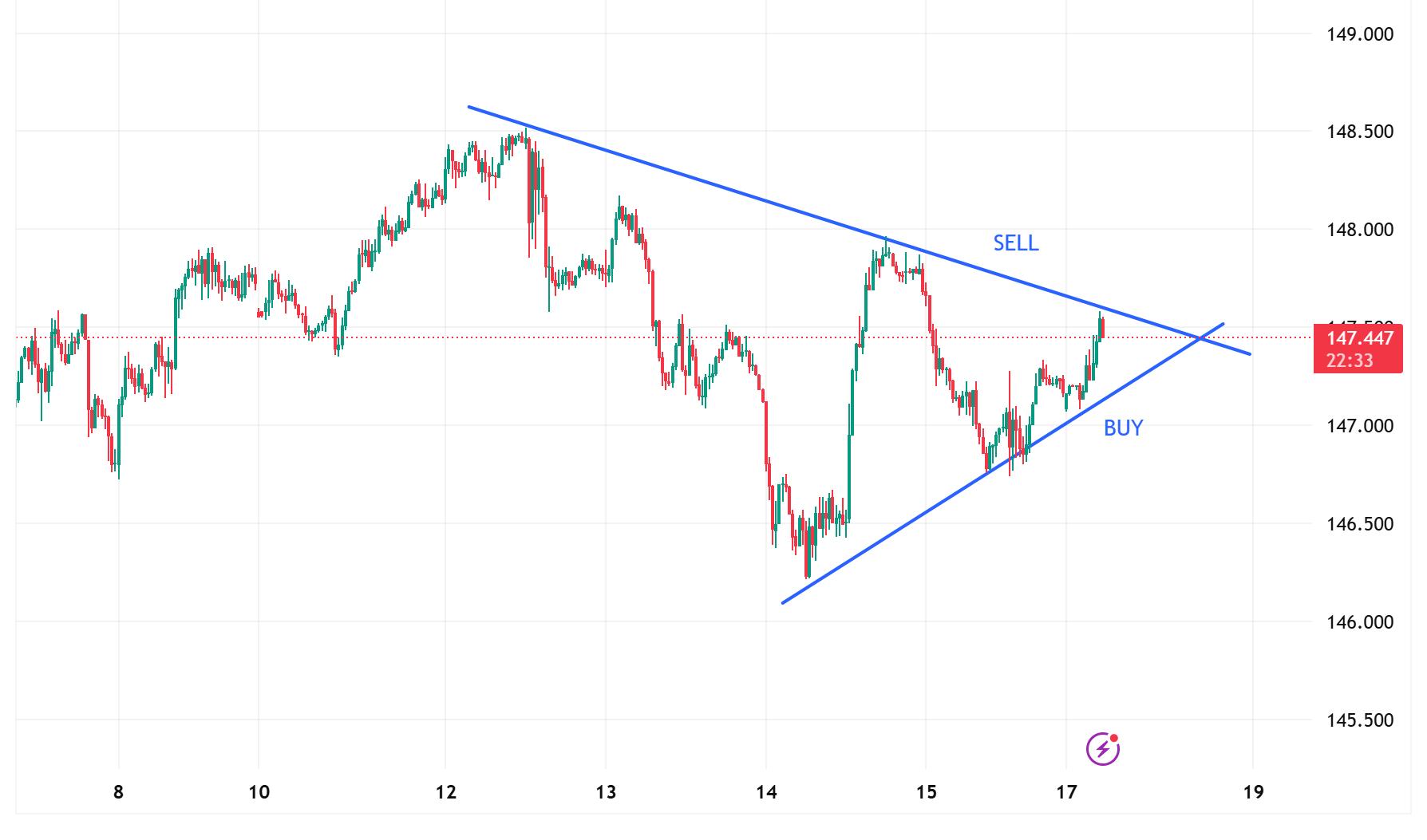The width and height of the screenshot is (1427, 840).
Task: Click the 22:33 candle countdown timer
Action: (1350, 361)
